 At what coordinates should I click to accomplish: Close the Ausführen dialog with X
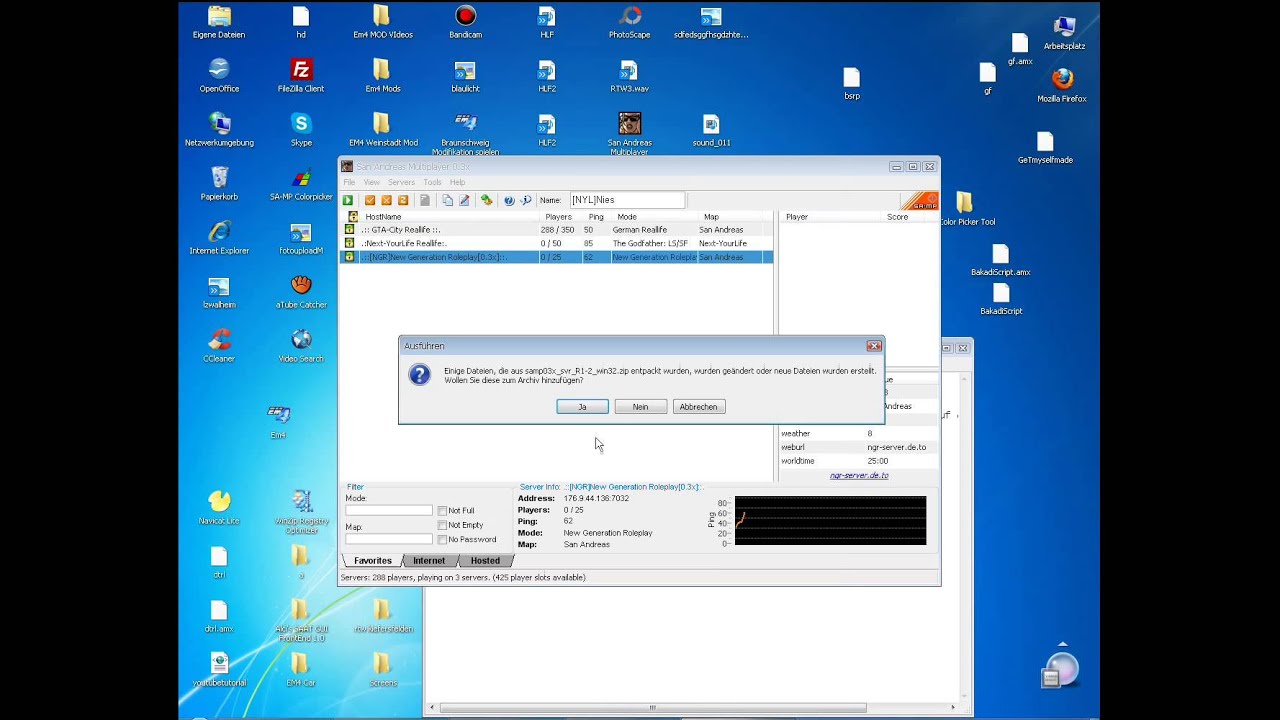tap(874, 346)
